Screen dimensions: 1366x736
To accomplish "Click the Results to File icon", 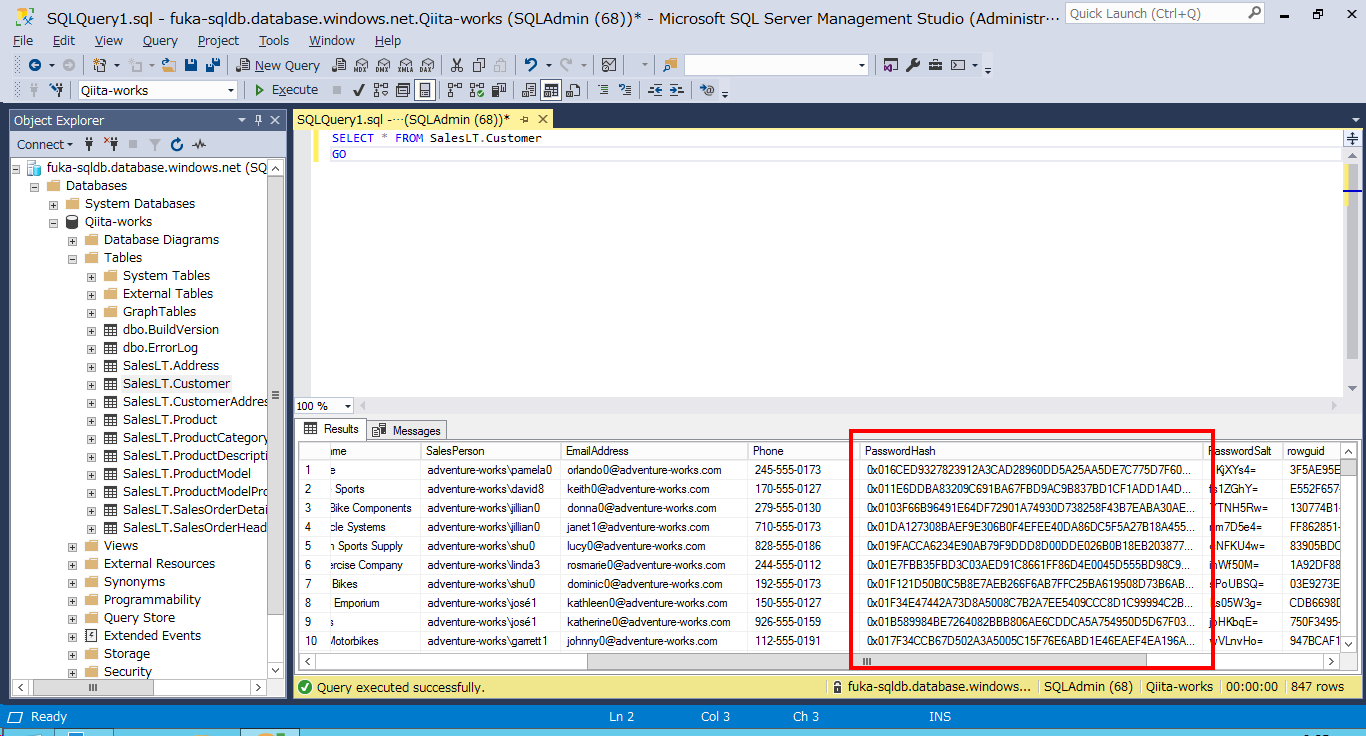I will click(x=572, y=89).
